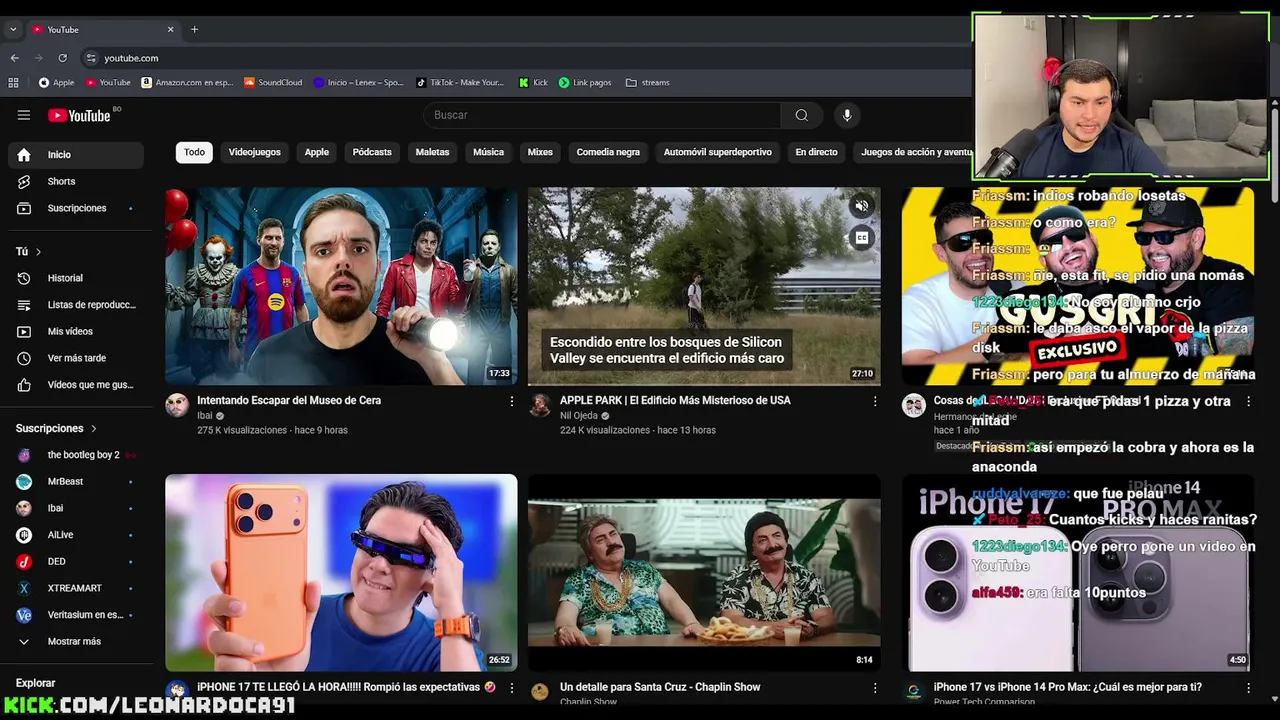Open Historial in sidebar
The height and width of the screenshot is (720, 1280).
pos(76,278)
